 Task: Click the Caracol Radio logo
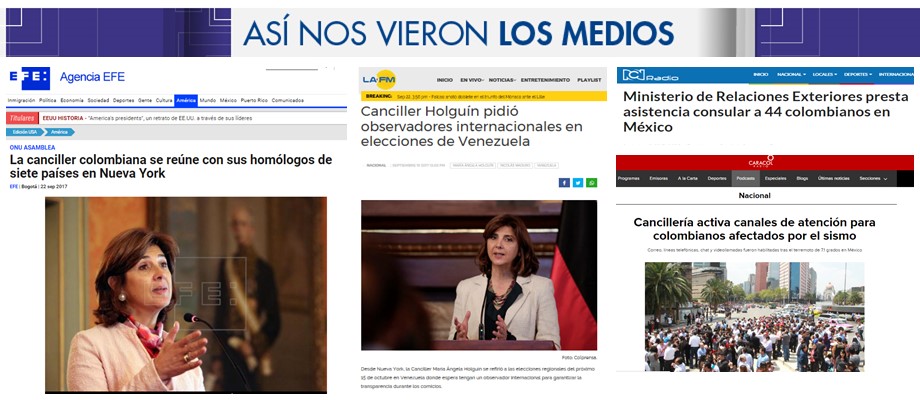(761, 161)
